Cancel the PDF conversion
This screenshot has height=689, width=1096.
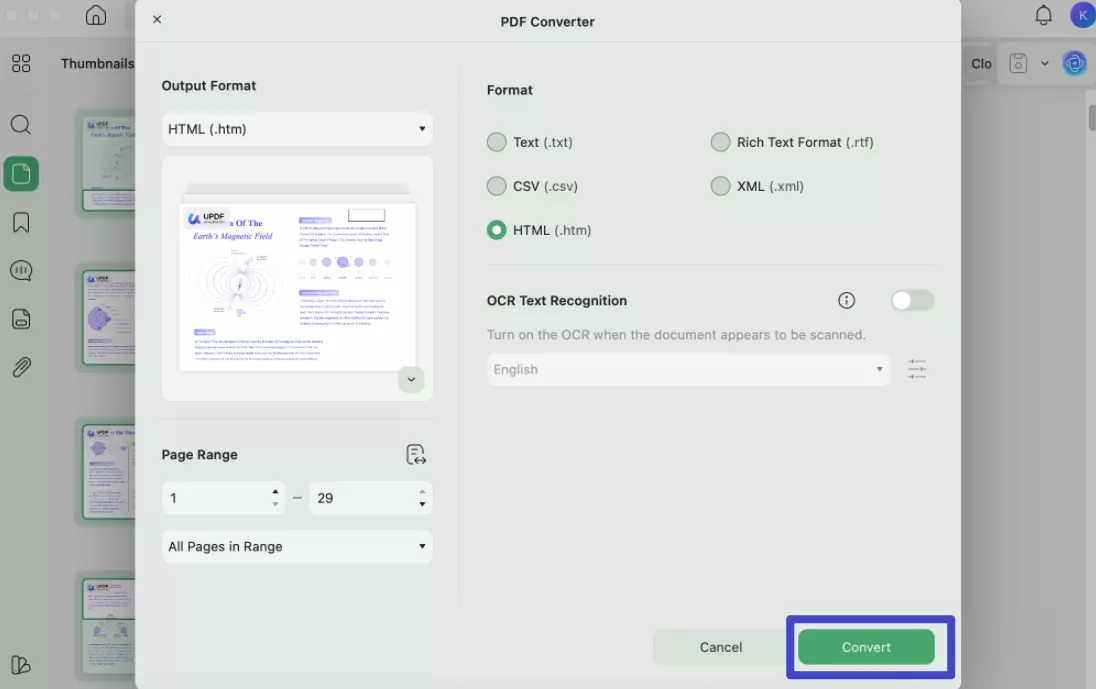pyautogui.click(x=720, y=647)
